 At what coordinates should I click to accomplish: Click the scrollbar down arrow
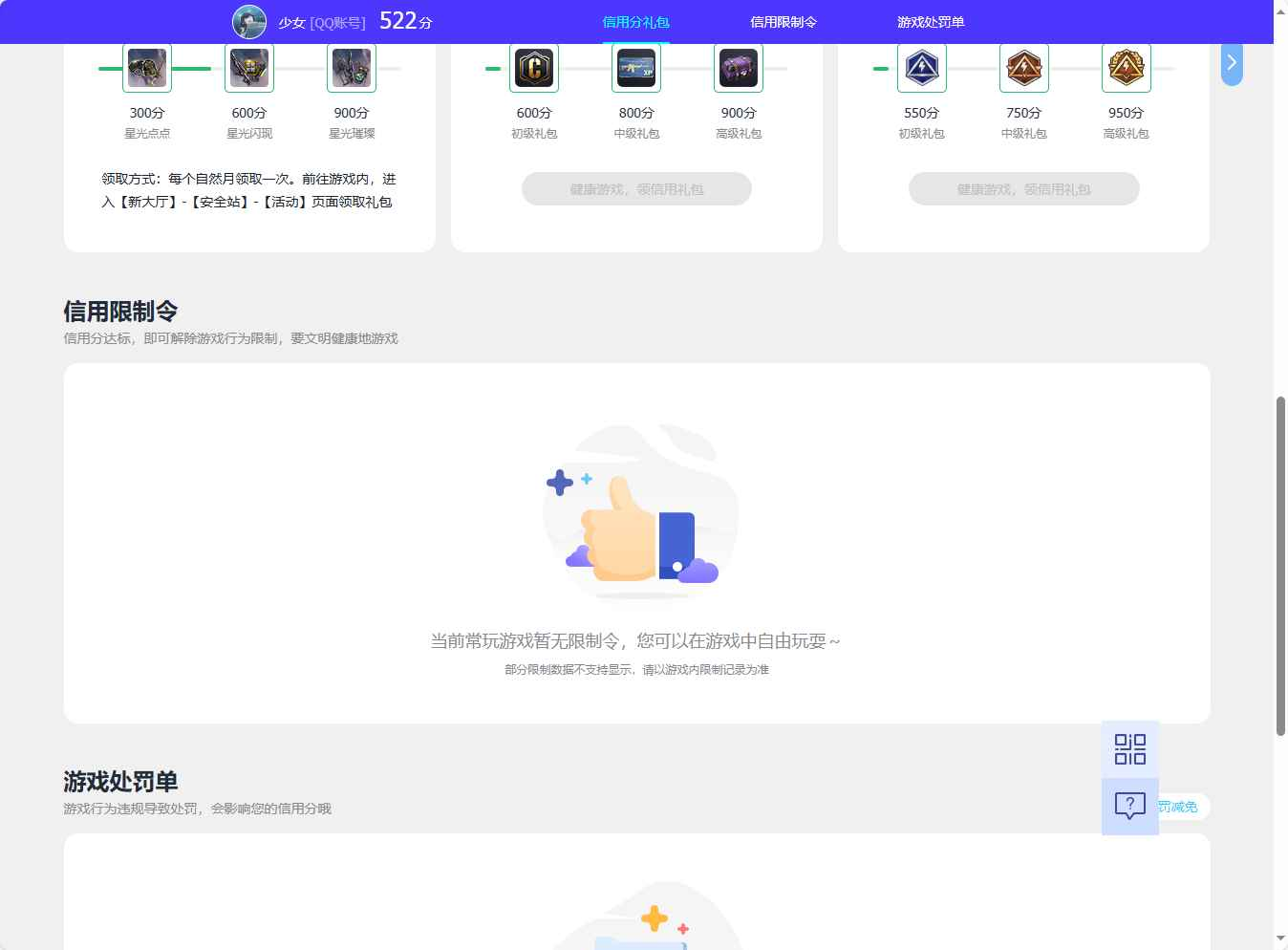click(x=1280, y=940)
